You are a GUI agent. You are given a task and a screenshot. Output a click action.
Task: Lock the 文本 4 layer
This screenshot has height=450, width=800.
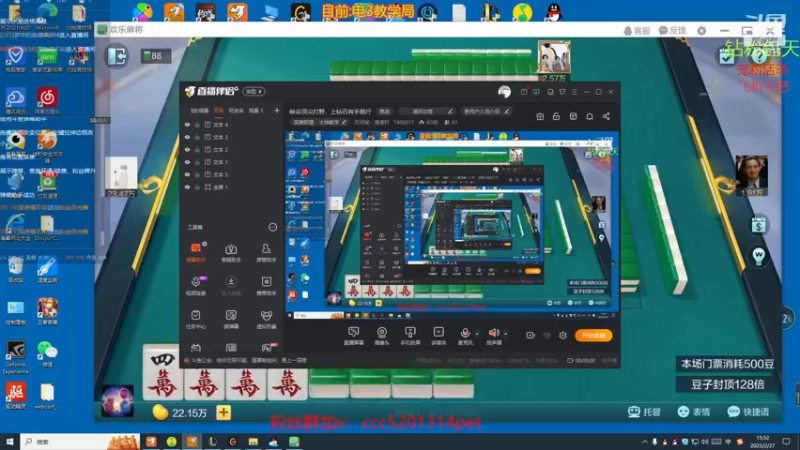[x=197, y=124]
